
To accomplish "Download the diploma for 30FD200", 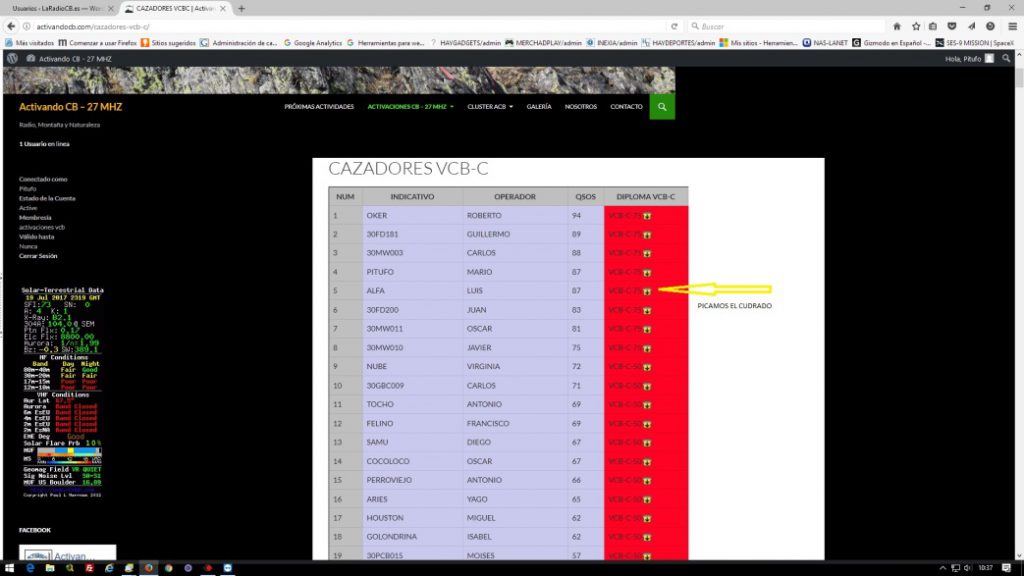I will [x=647, y=310].
